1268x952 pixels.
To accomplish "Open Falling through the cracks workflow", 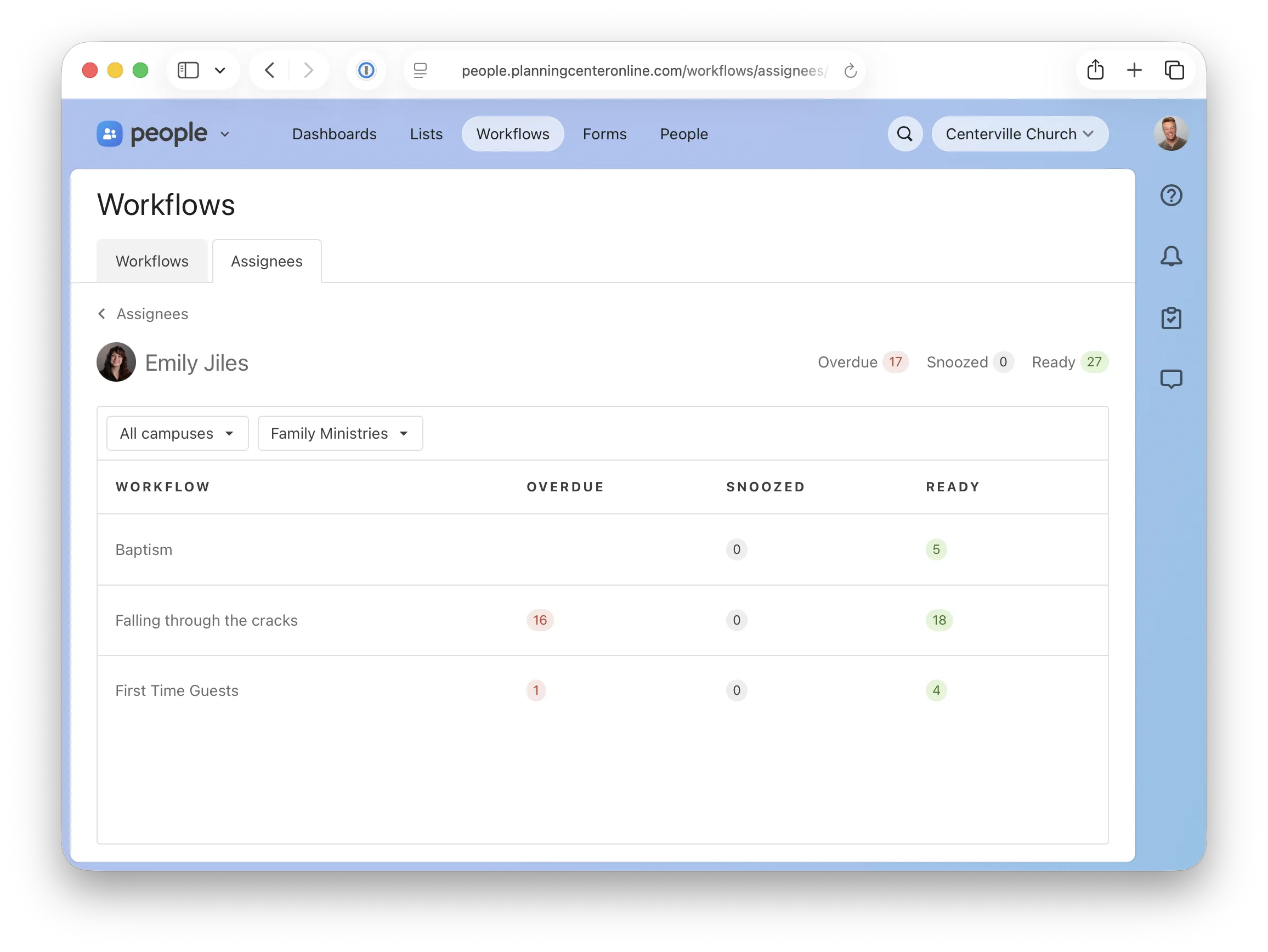I will [x=206, y=620].
